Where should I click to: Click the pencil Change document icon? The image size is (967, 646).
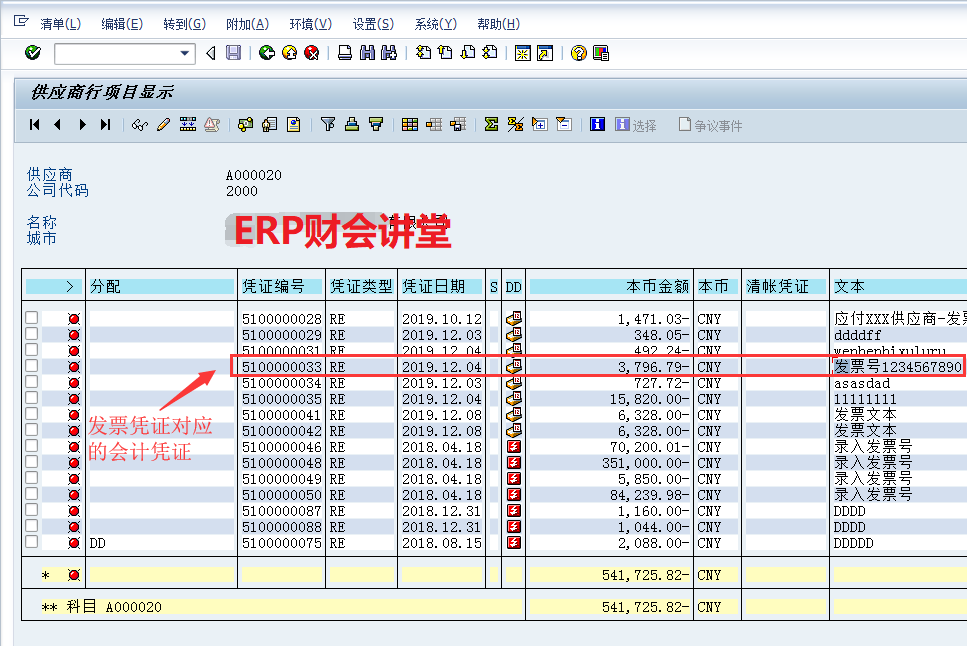point(163,125)
